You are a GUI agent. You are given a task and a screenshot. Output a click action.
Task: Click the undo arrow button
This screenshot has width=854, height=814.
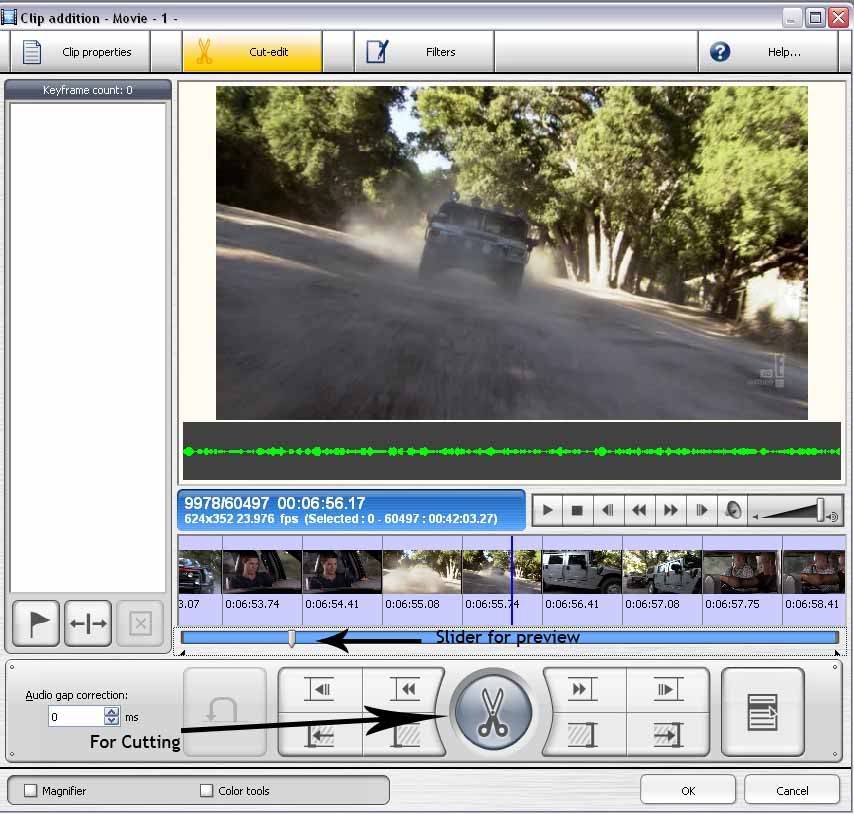[225, 712]
